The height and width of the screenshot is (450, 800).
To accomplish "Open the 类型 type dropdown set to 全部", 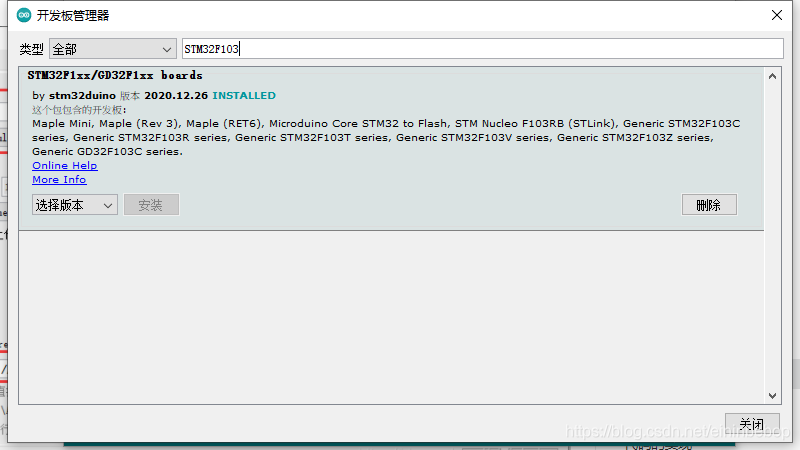I will pos(113,49).
